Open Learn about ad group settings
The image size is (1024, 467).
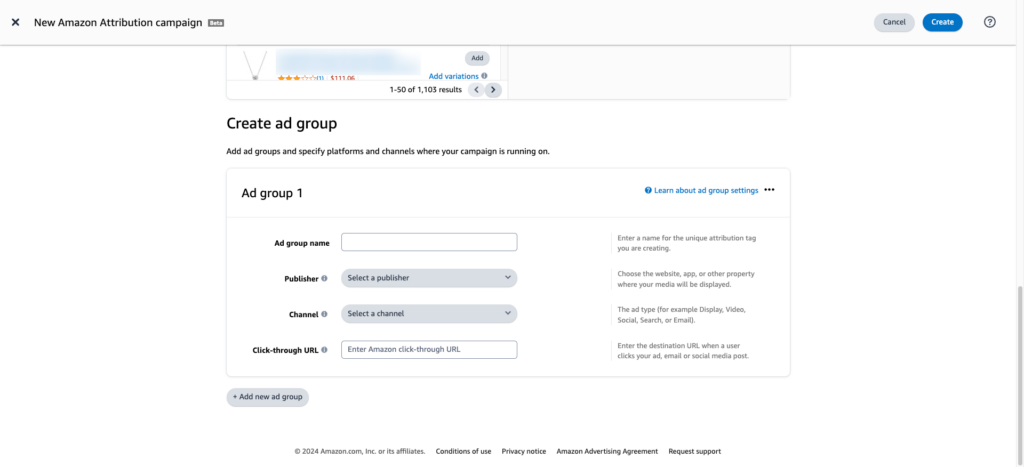pos(701,191)
